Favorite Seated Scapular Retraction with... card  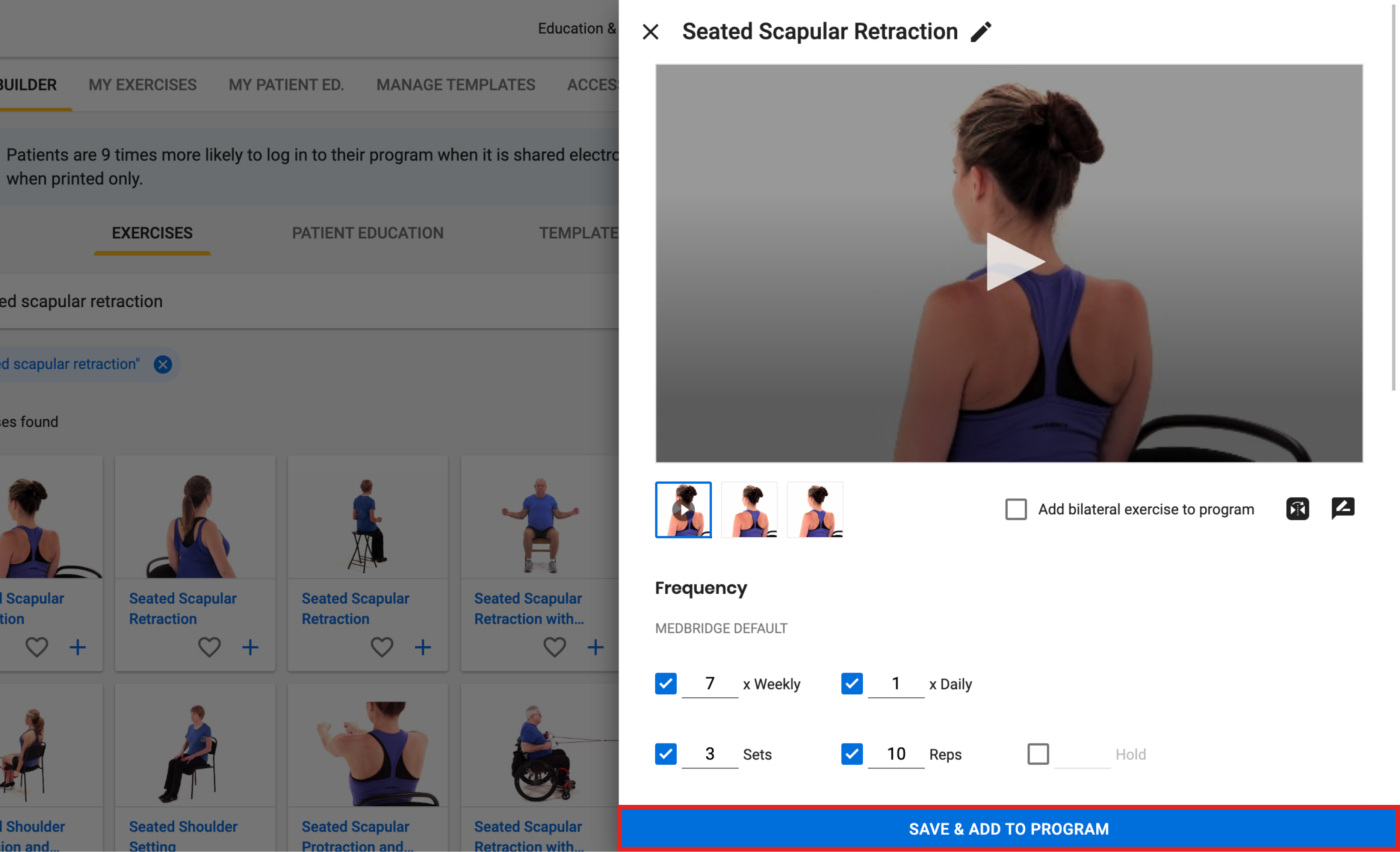555,647
